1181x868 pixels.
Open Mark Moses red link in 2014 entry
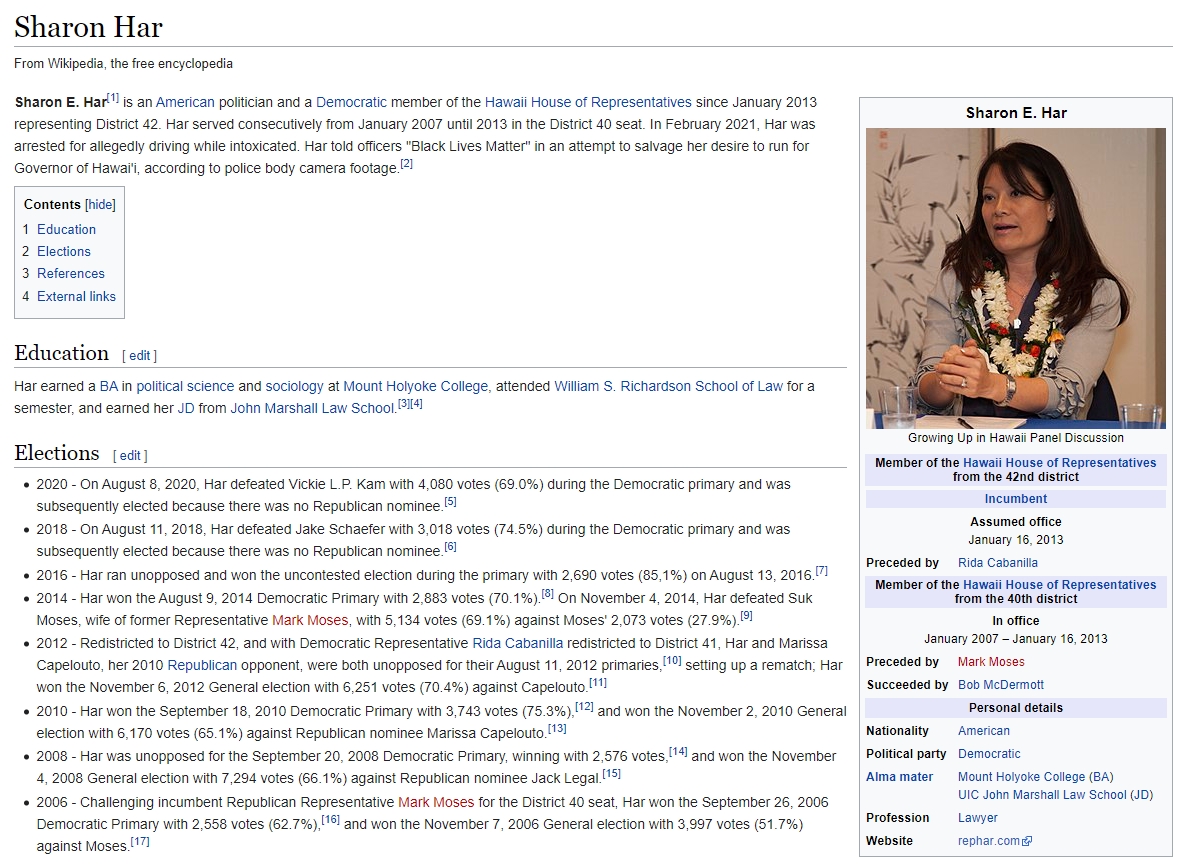310,620
